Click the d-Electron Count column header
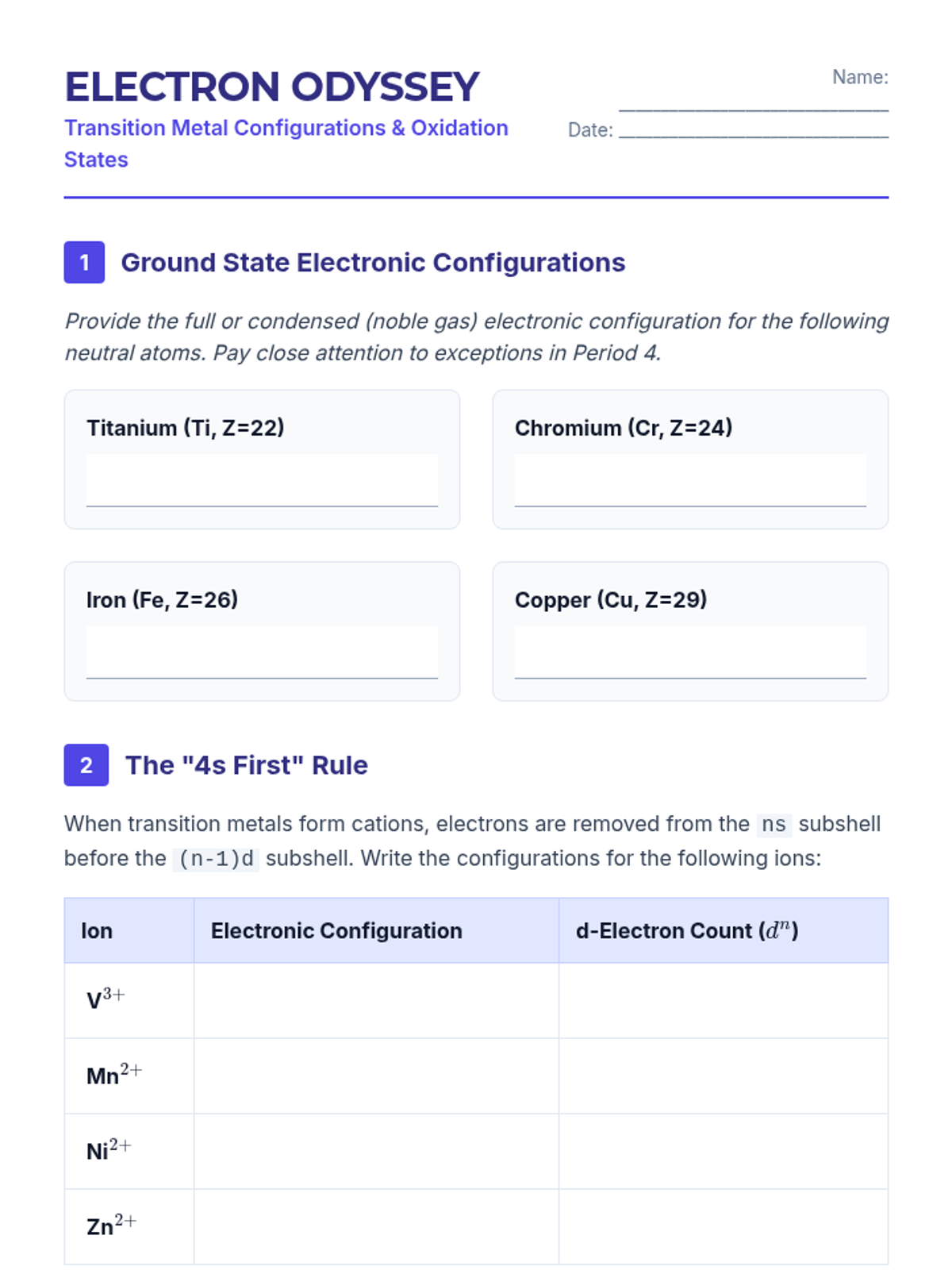Screen dimensions: 952x1270 coord(687,930)
